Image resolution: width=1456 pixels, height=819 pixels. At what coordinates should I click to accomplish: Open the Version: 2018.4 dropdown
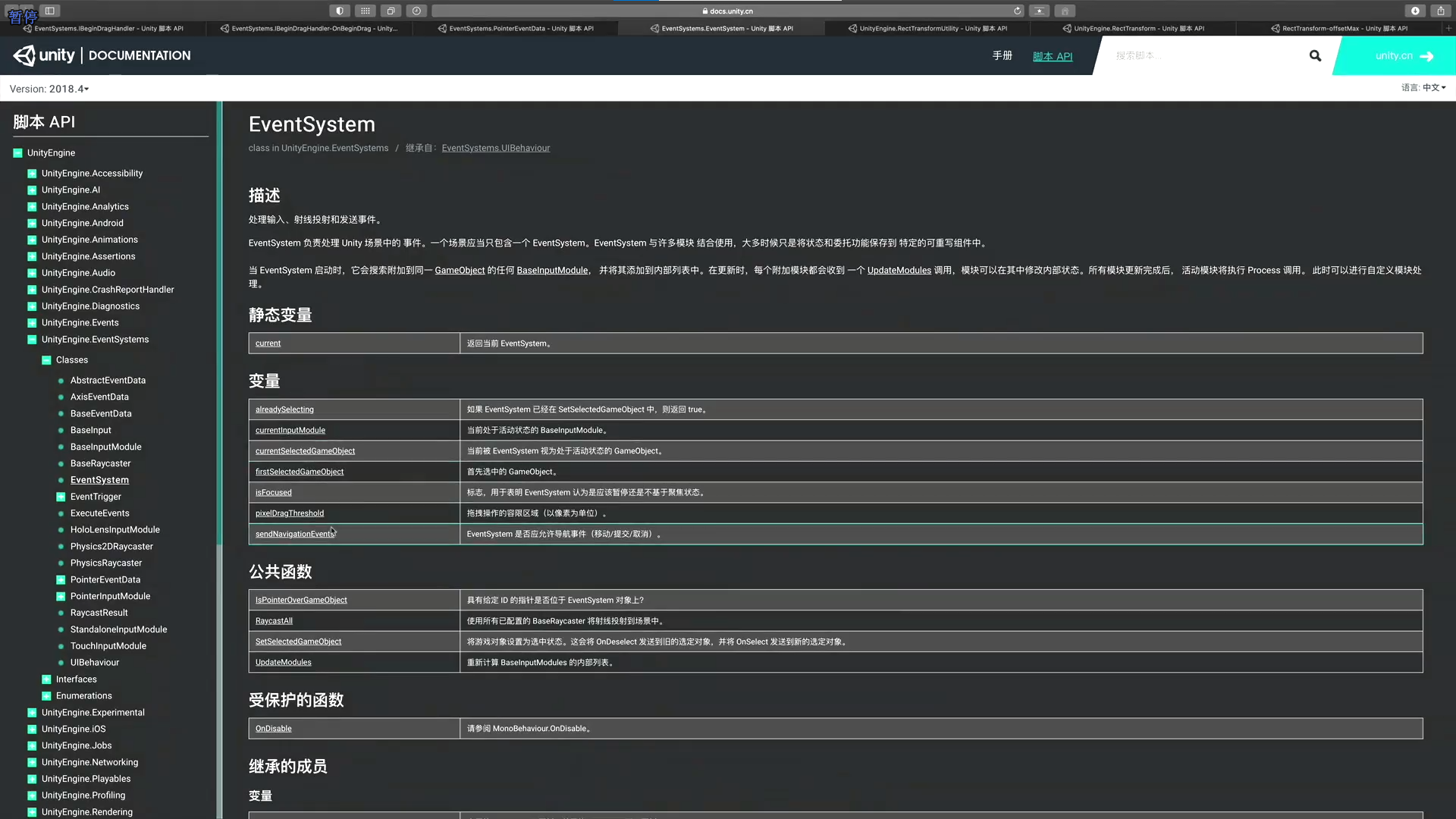pos(49,89)
